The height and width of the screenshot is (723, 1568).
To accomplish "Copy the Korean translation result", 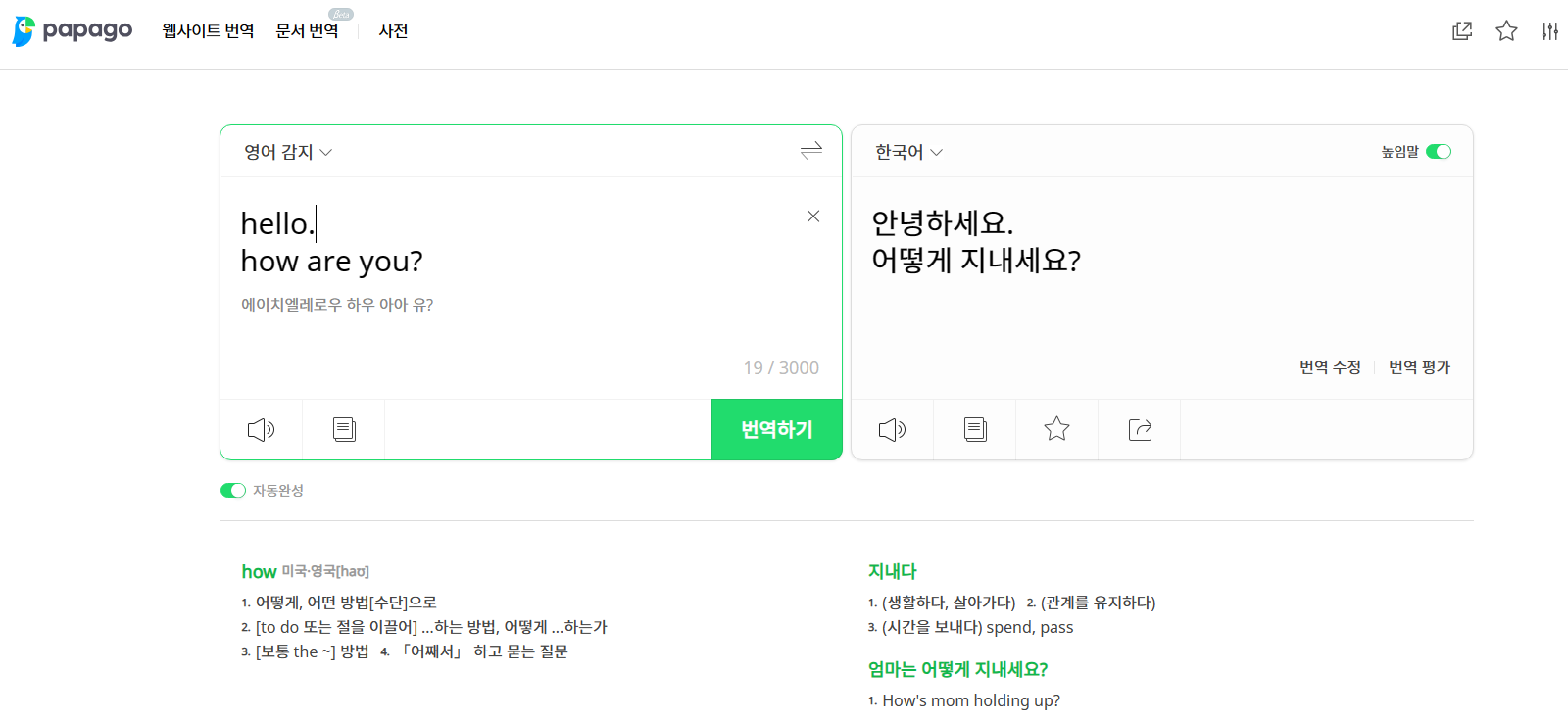I will 974,429.
